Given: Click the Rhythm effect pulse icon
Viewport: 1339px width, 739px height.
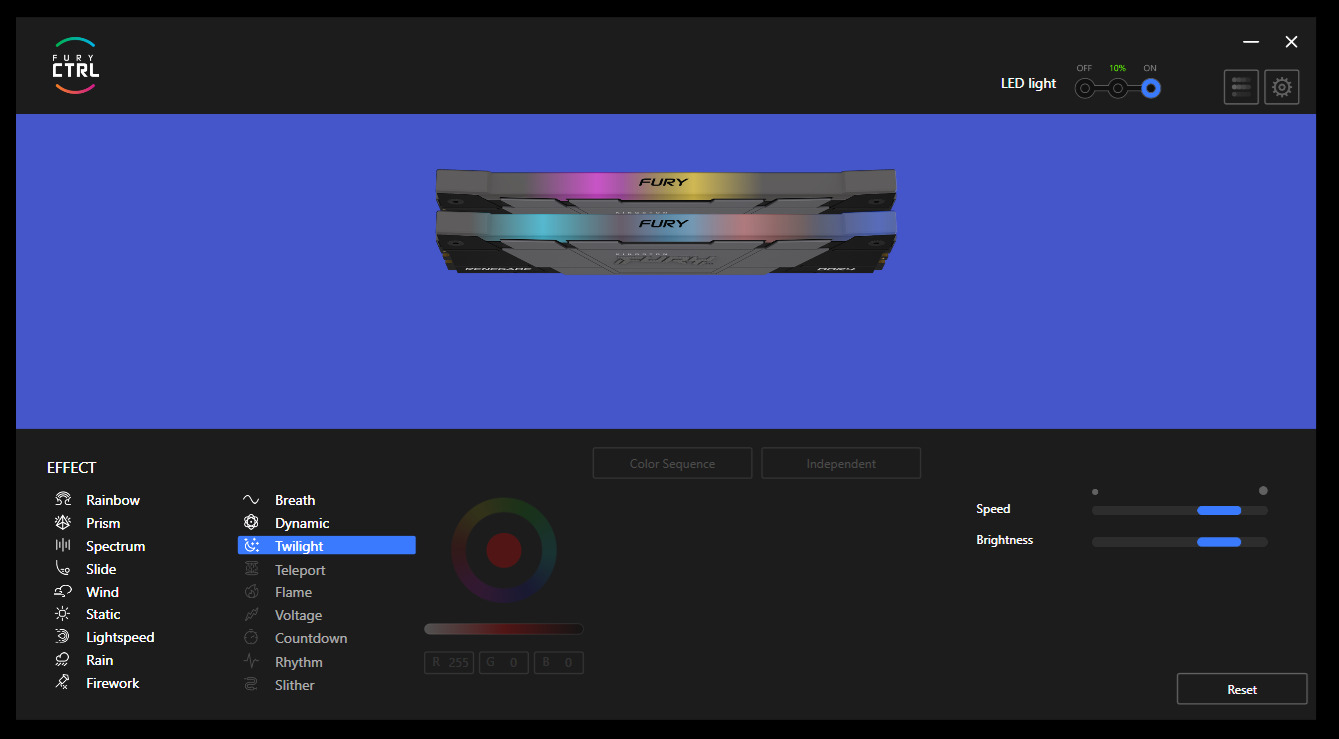Looking at the screenshot, I should click(252, 661).
